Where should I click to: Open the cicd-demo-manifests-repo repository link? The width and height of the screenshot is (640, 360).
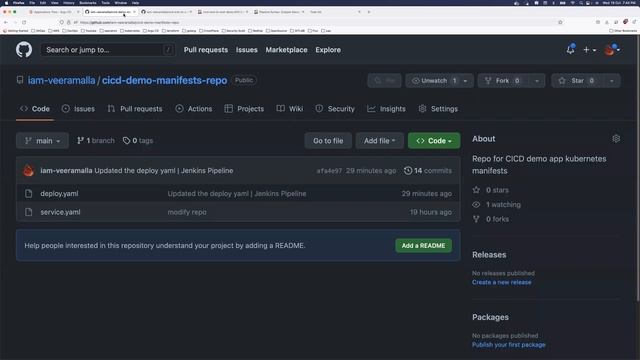pyautogui.click(x=164, y=80)
